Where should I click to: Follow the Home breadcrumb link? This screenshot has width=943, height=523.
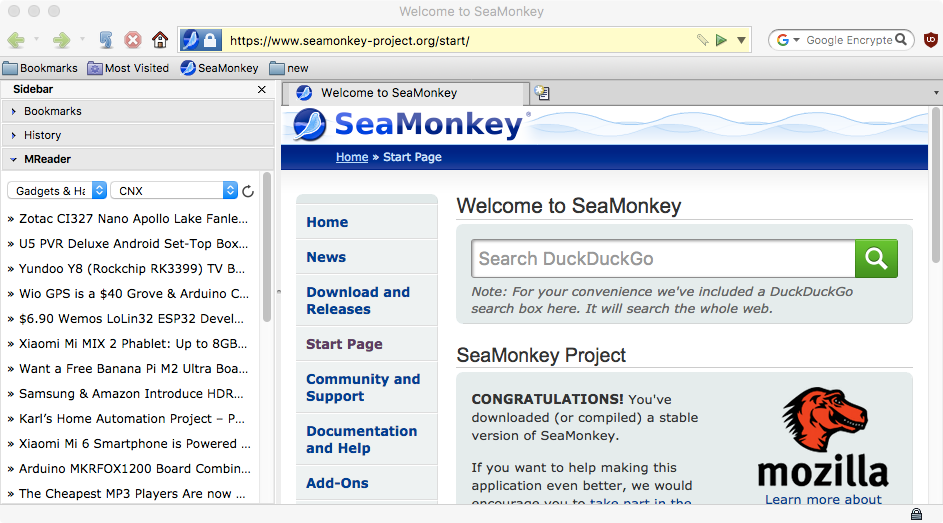(352, 157)
